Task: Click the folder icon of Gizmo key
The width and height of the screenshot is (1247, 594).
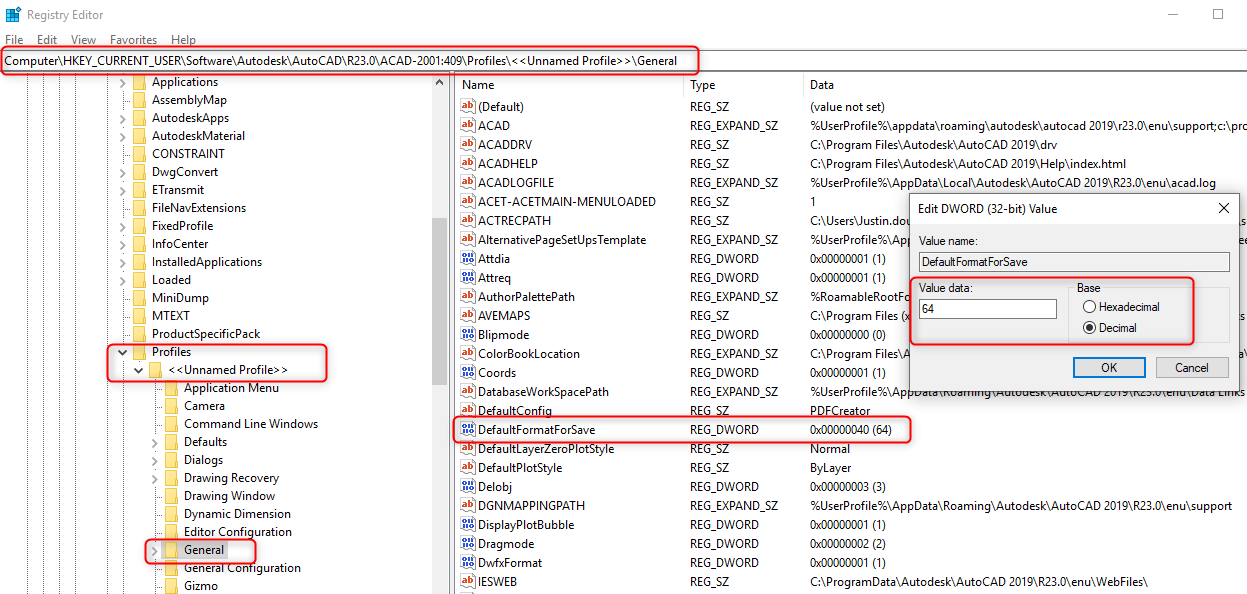Action: 171,586
